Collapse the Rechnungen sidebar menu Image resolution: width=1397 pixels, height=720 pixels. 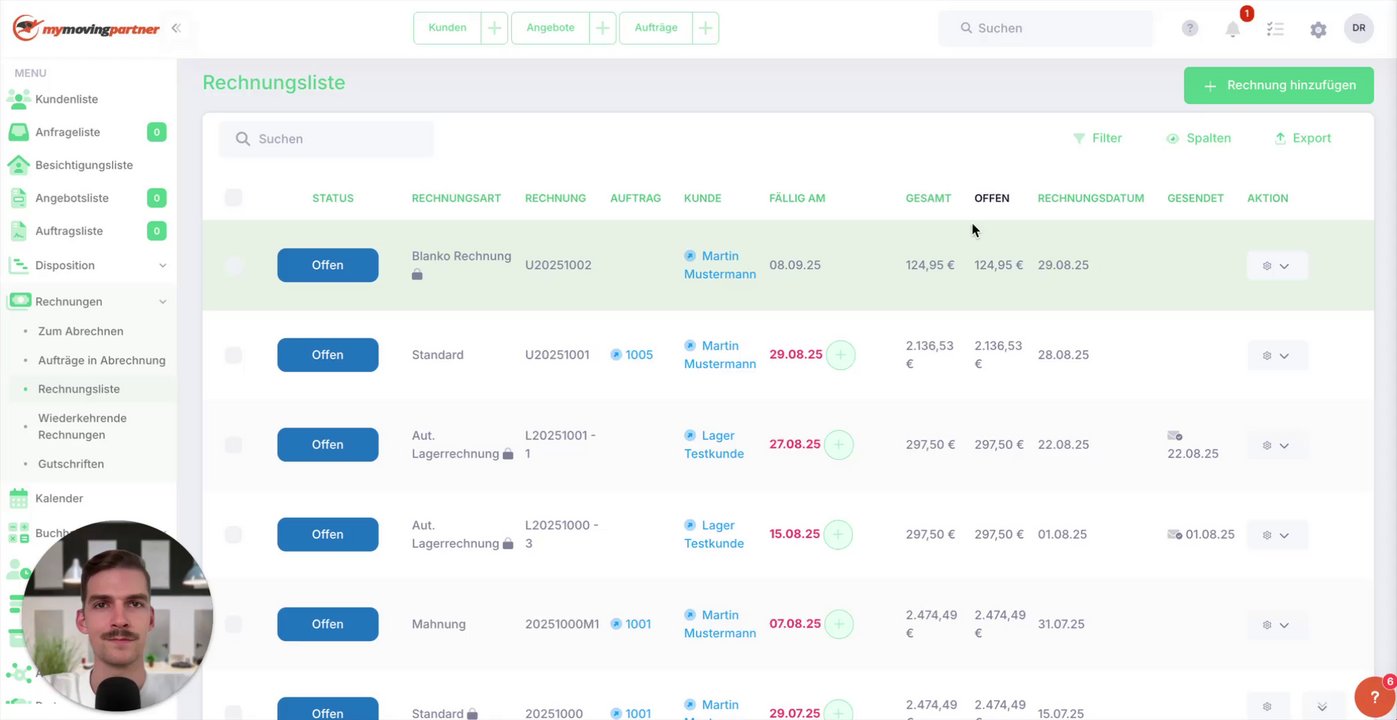[x=88, y=301]
